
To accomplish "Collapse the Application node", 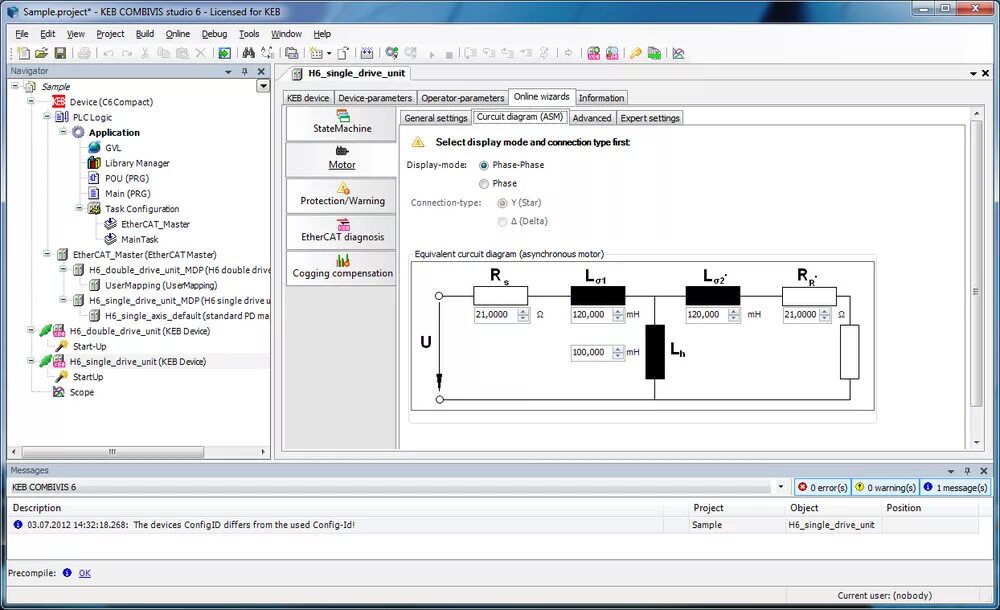I will 62,131.
